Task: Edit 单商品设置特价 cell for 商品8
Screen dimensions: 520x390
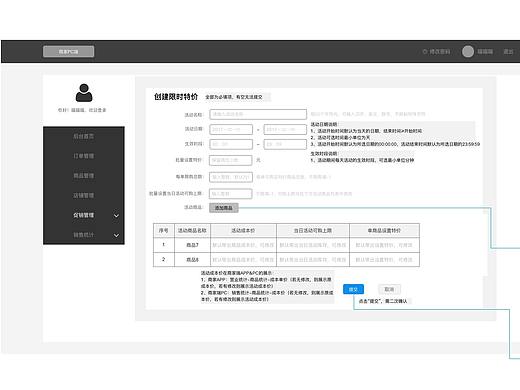Action: 384,260
